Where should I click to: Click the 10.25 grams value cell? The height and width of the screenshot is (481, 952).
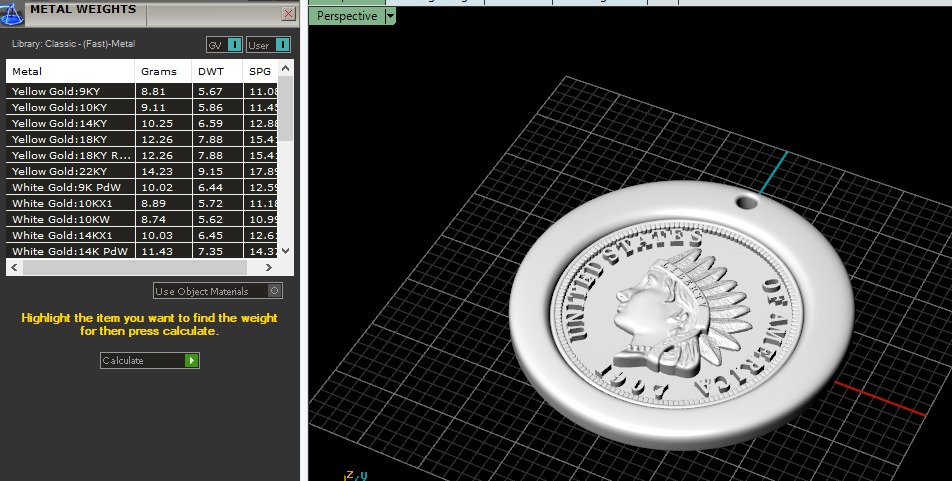[x=163, y=123]
